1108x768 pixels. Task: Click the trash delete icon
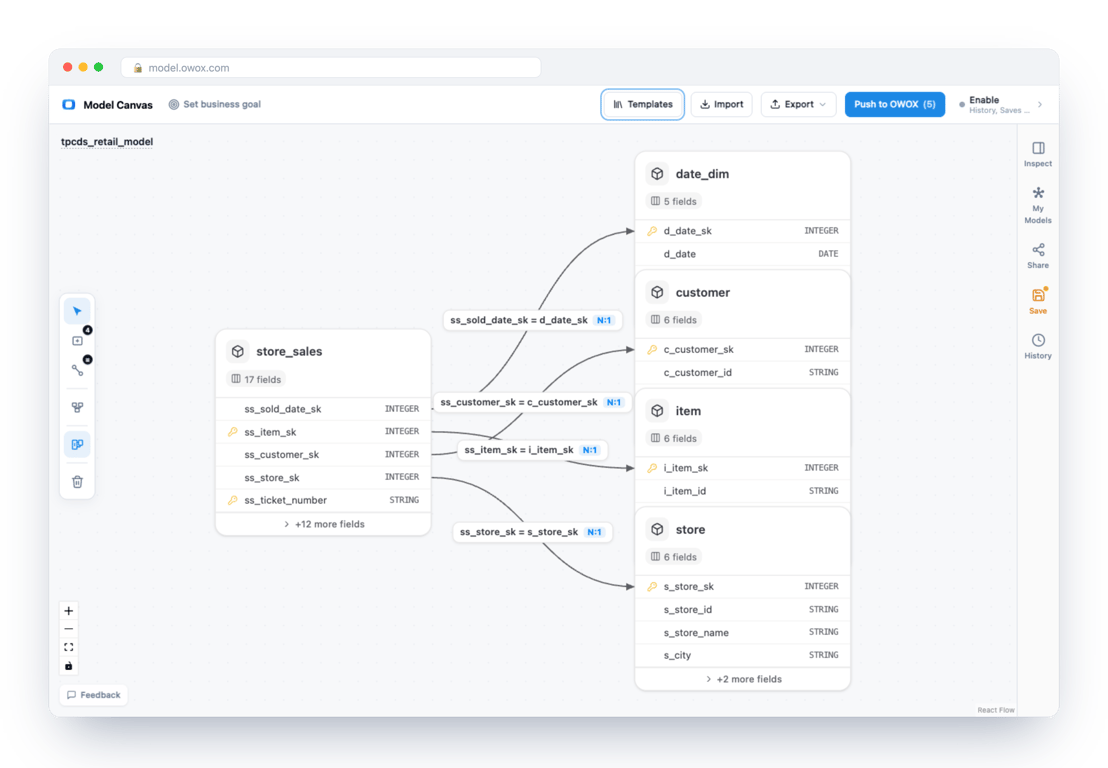[x=78, y=482]
